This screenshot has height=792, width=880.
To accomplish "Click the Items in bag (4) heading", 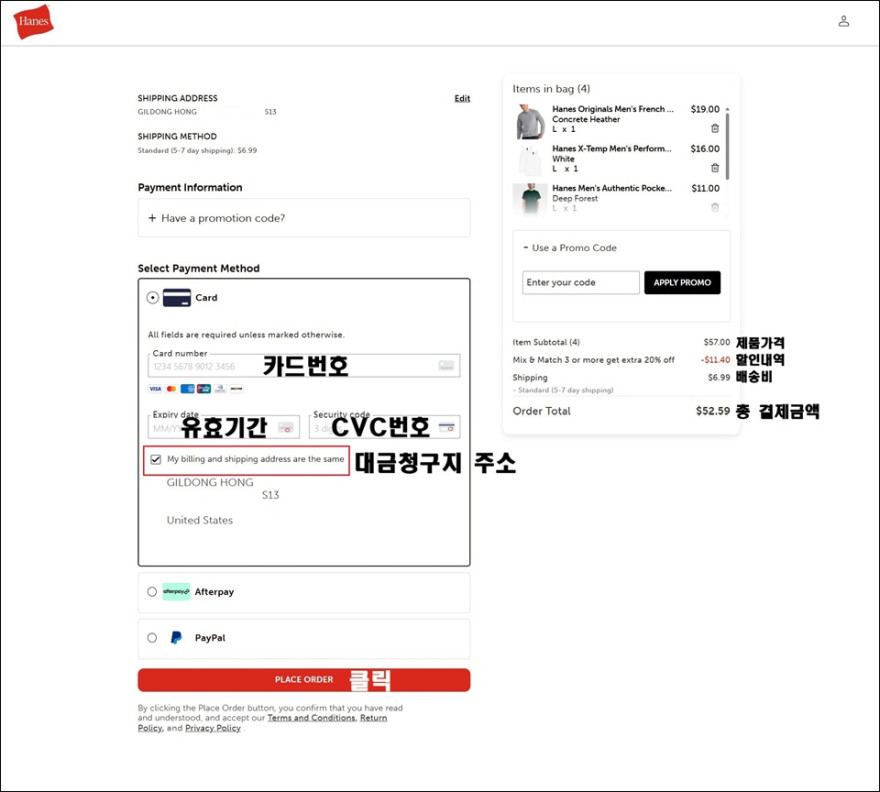I will (551, 89).
